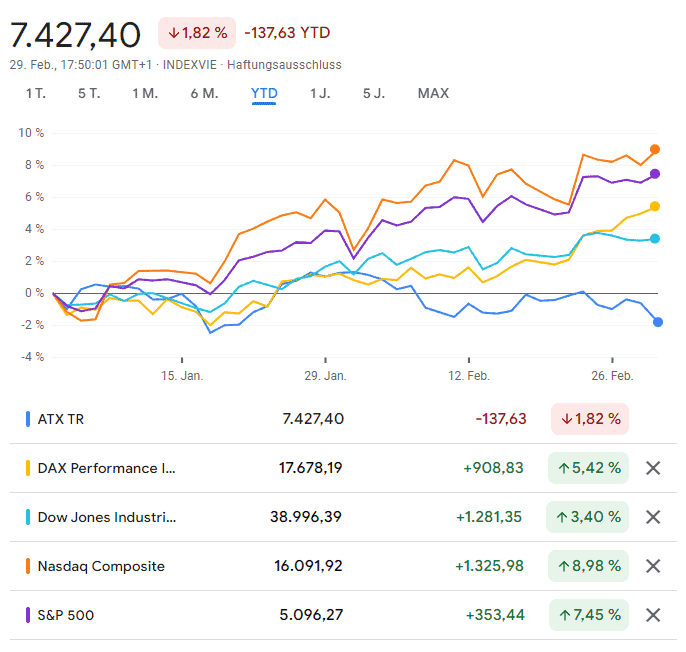Image resolution: width=686 pixels, height=652 pixels.
Task: Click the DAX 5,42 % gain badge
Action: pyautogui.click(x=588, y=468)
